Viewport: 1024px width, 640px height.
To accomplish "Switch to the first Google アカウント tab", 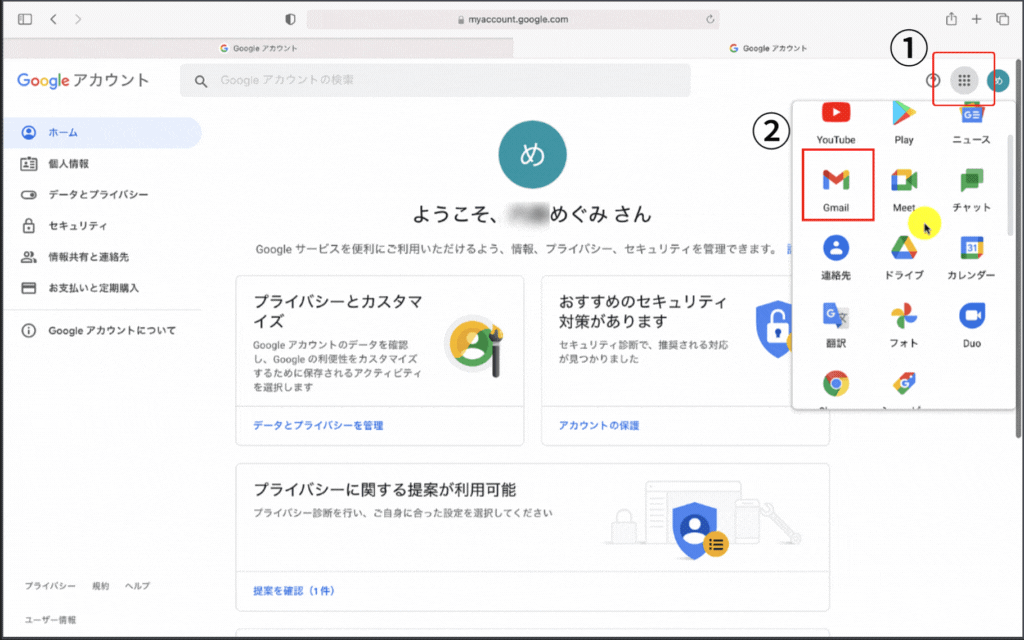I will 259,48.
